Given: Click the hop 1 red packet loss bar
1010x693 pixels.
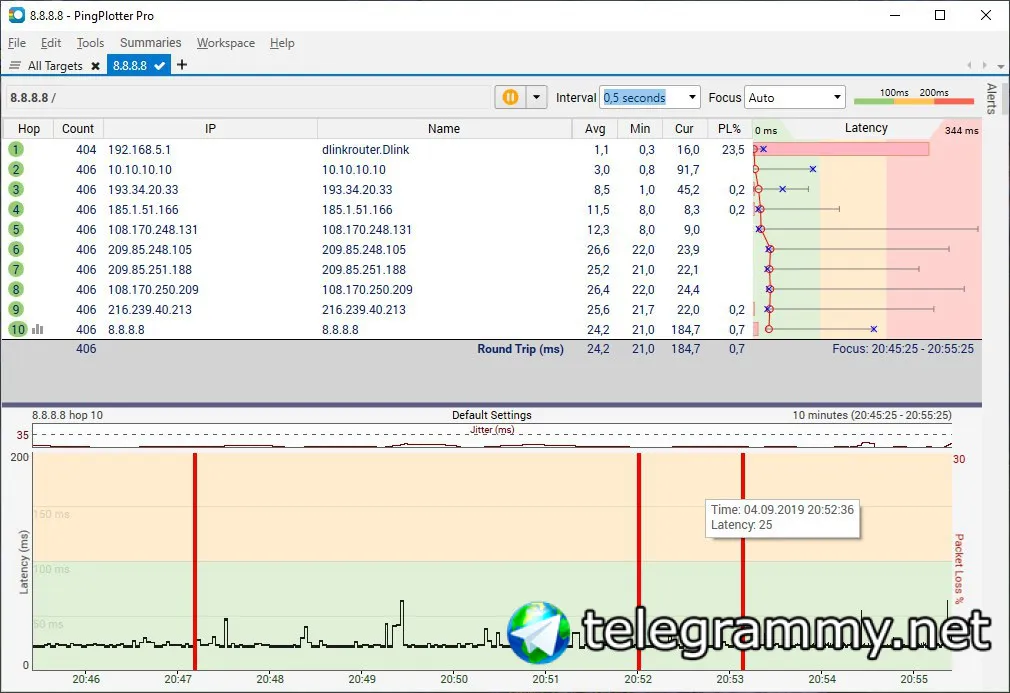Looking at the screenshot, I should pos(842,149).
